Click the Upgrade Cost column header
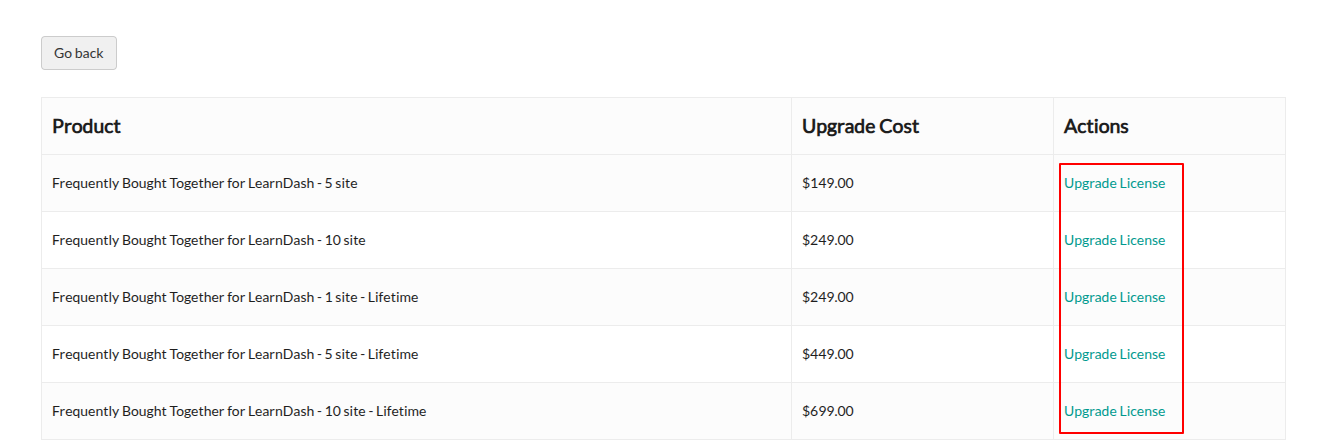 (x=860, y=126)
